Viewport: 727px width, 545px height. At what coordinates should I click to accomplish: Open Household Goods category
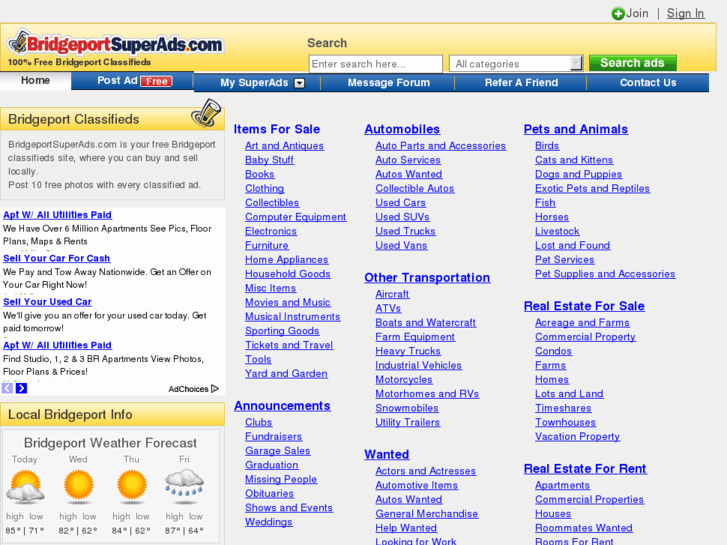288,274
